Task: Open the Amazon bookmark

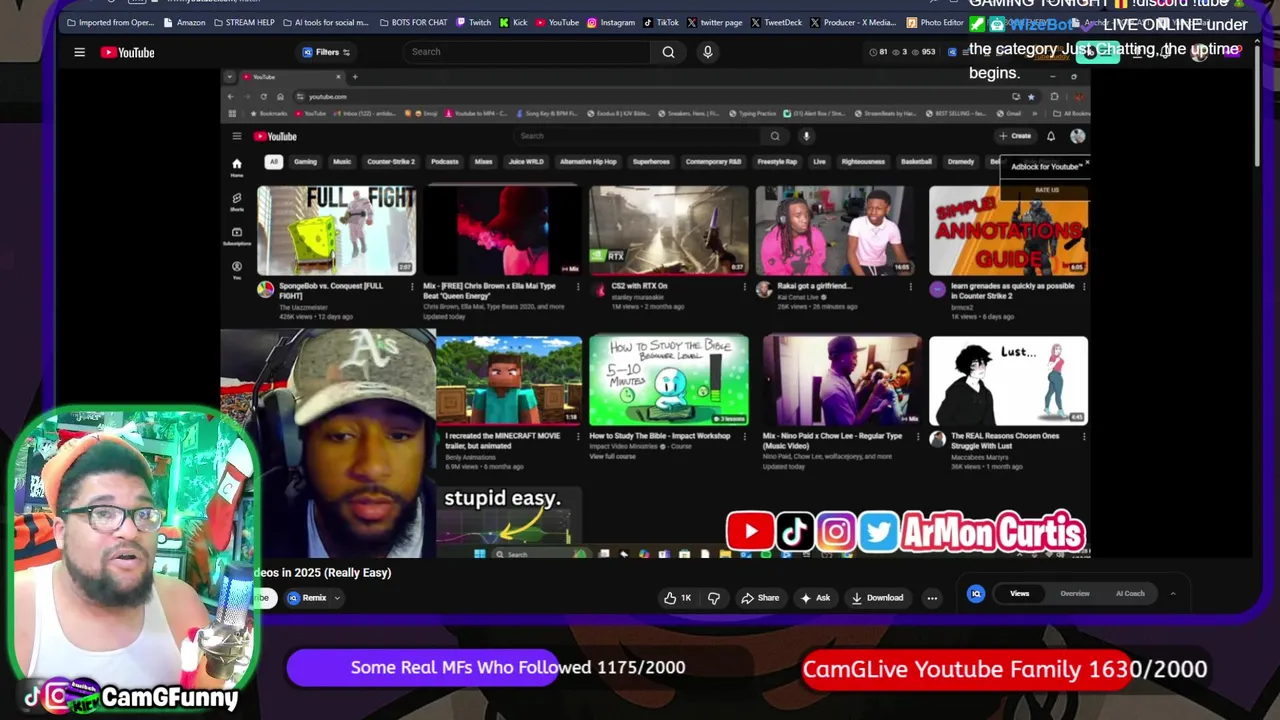Action: (x=184, y=22)
